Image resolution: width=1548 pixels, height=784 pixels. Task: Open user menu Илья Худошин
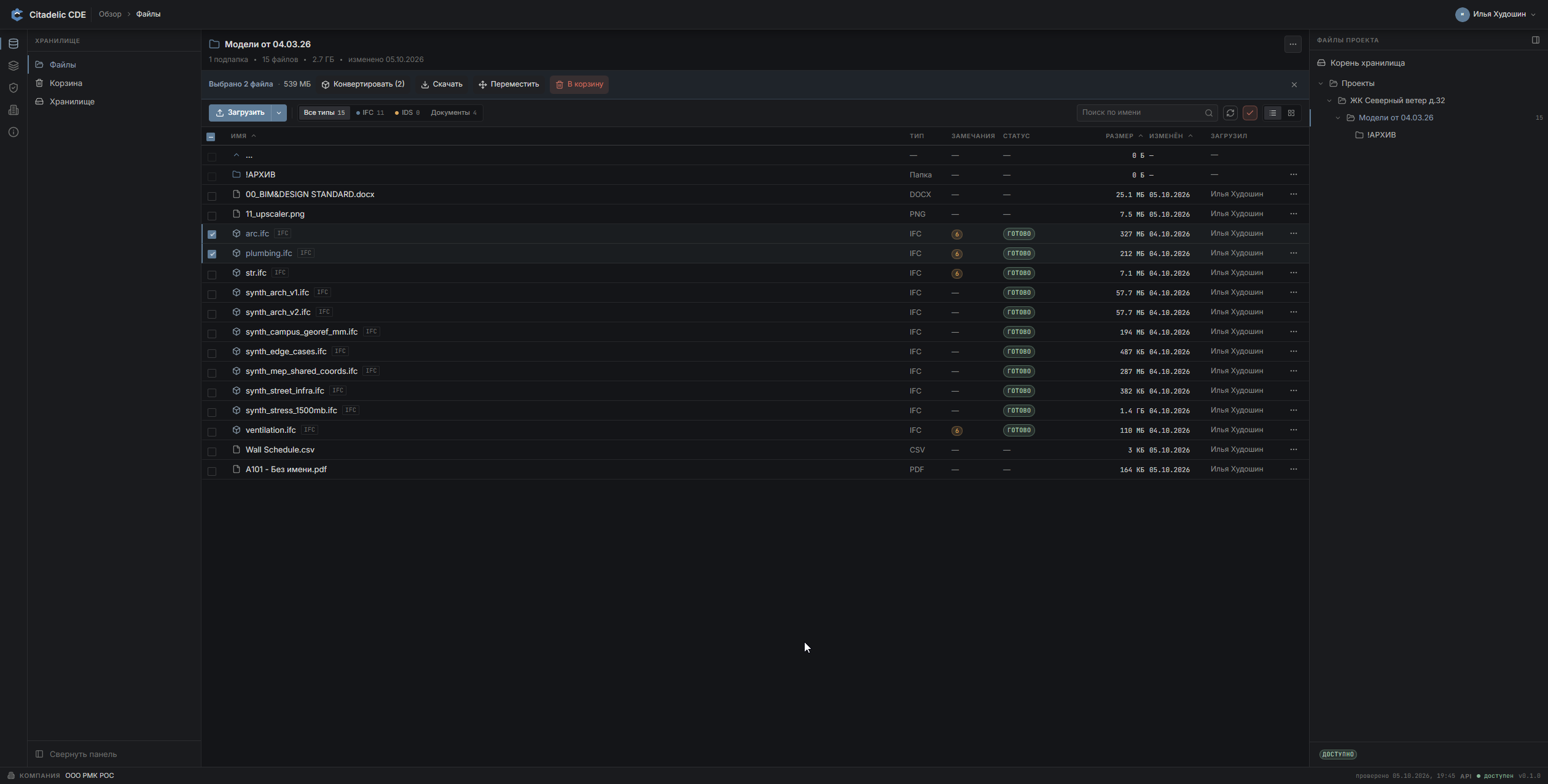1495,14
